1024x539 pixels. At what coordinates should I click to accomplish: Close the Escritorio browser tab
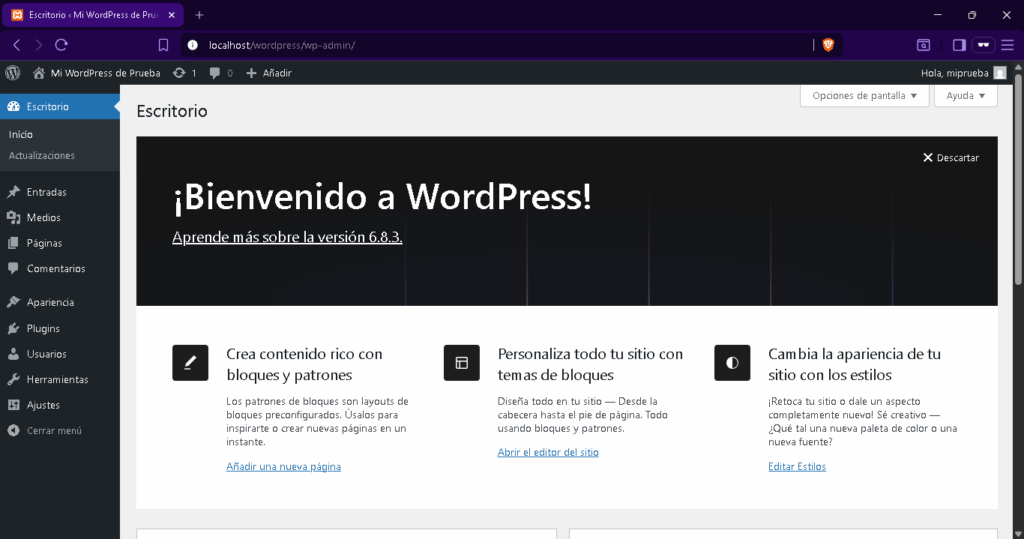tap(172, 14)
